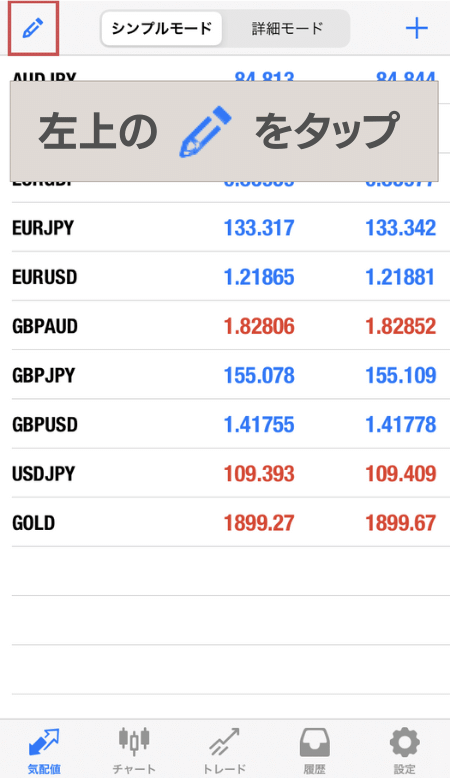Tap GBPJPY ask price 155.109

[401, 375]
